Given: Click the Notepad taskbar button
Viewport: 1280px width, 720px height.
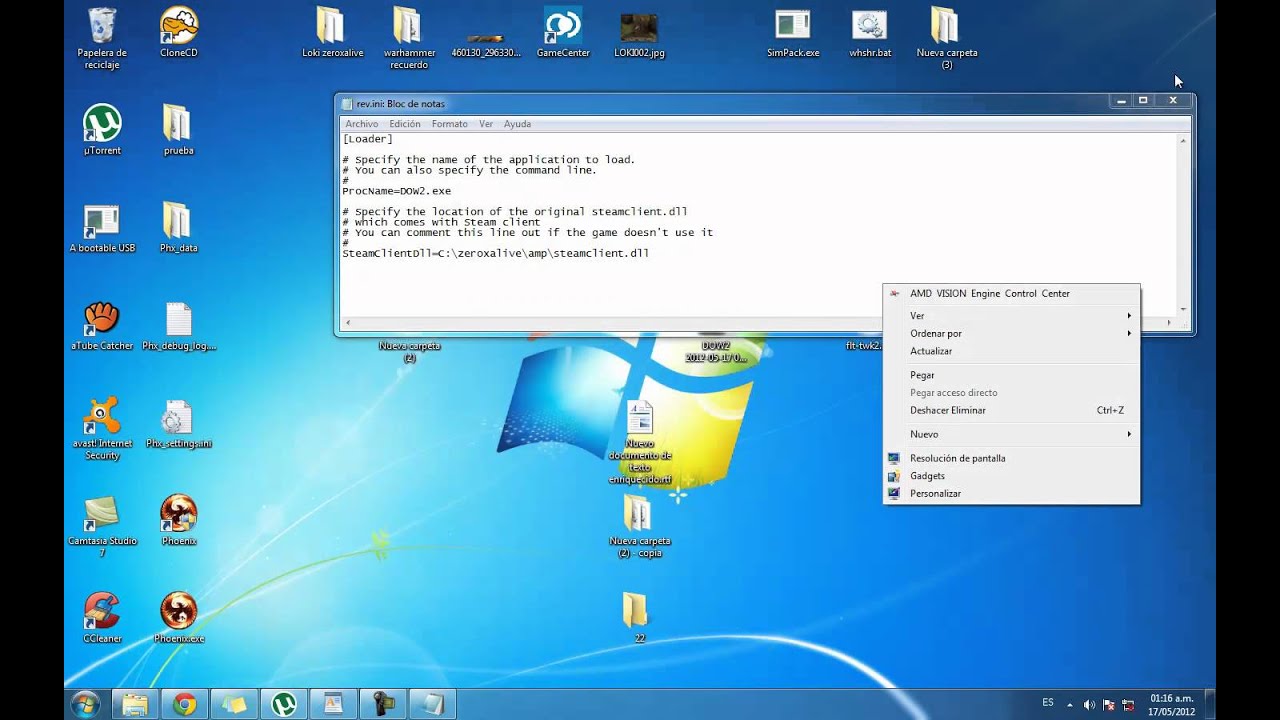Looking at the screenshot, I should [x=433, y=704].
